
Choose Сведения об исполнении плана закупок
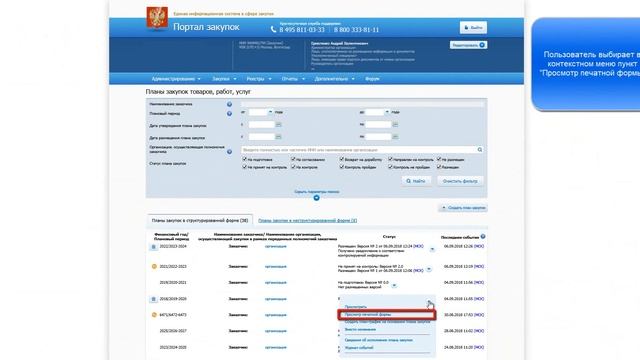378,340
